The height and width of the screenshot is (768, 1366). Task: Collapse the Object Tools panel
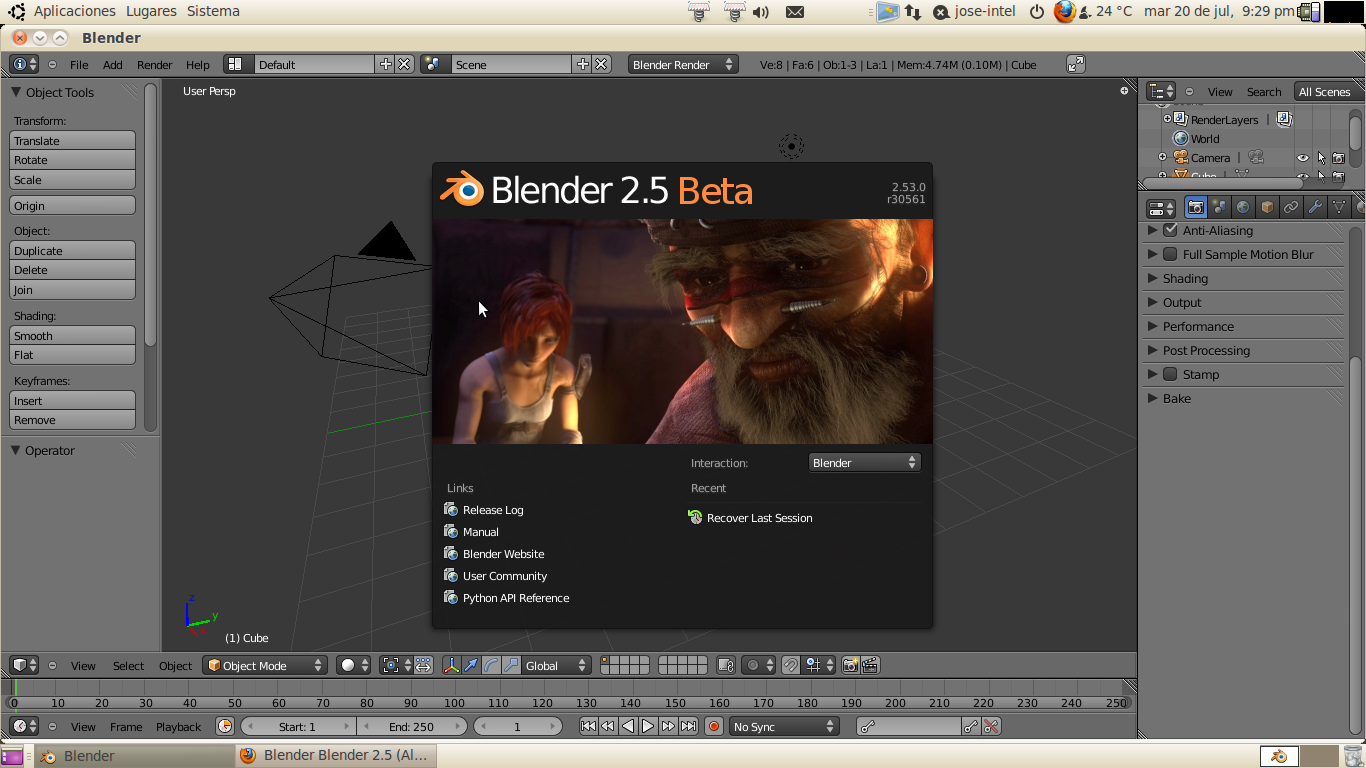point(16,92)
